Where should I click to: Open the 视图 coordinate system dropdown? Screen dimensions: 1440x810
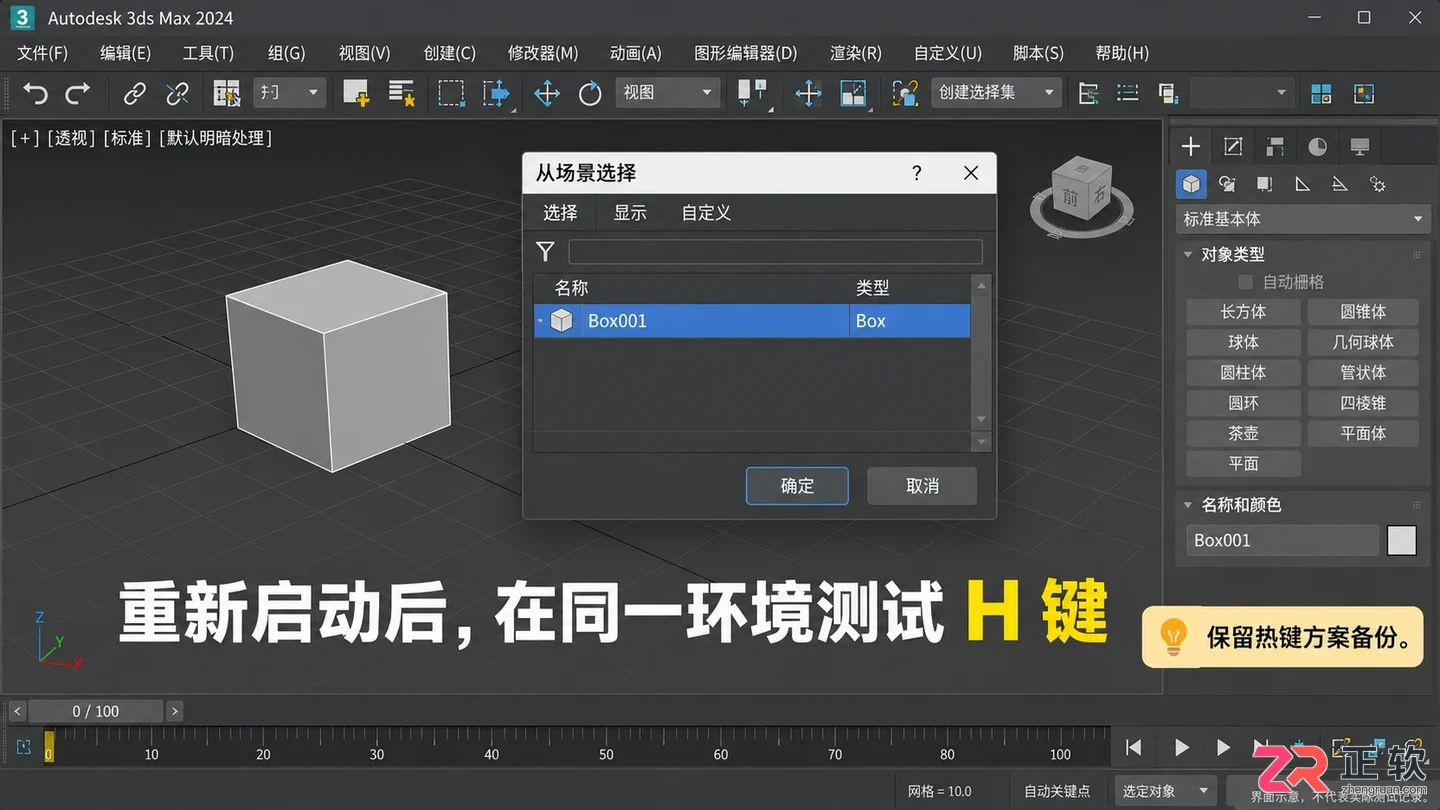click(x=667, y=93)
